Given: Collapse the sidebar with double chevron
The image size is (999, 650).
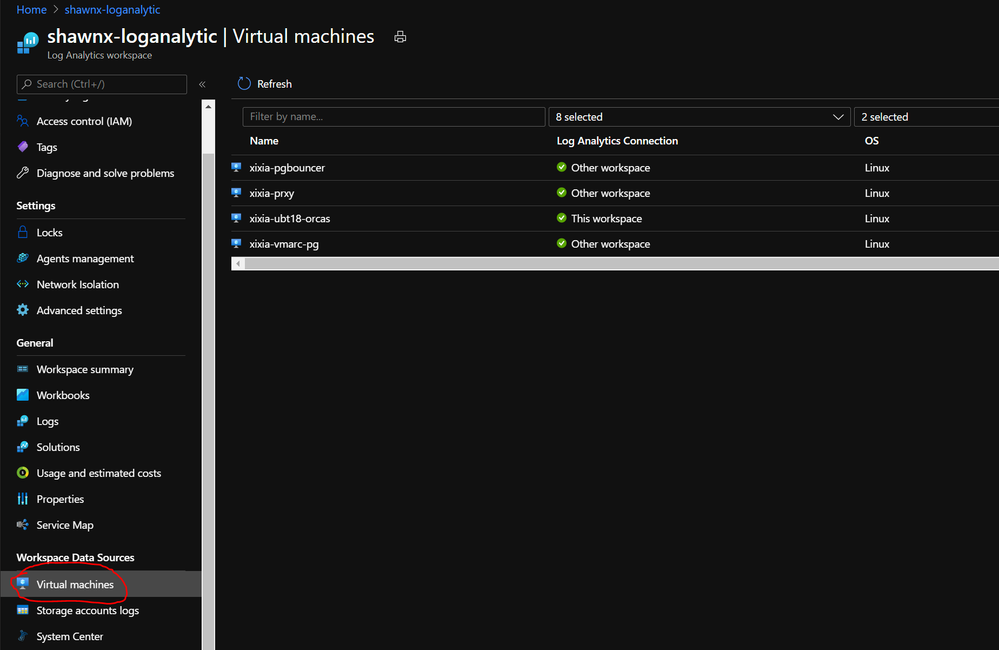Looking at the screenshot, I should click(202, 84).
